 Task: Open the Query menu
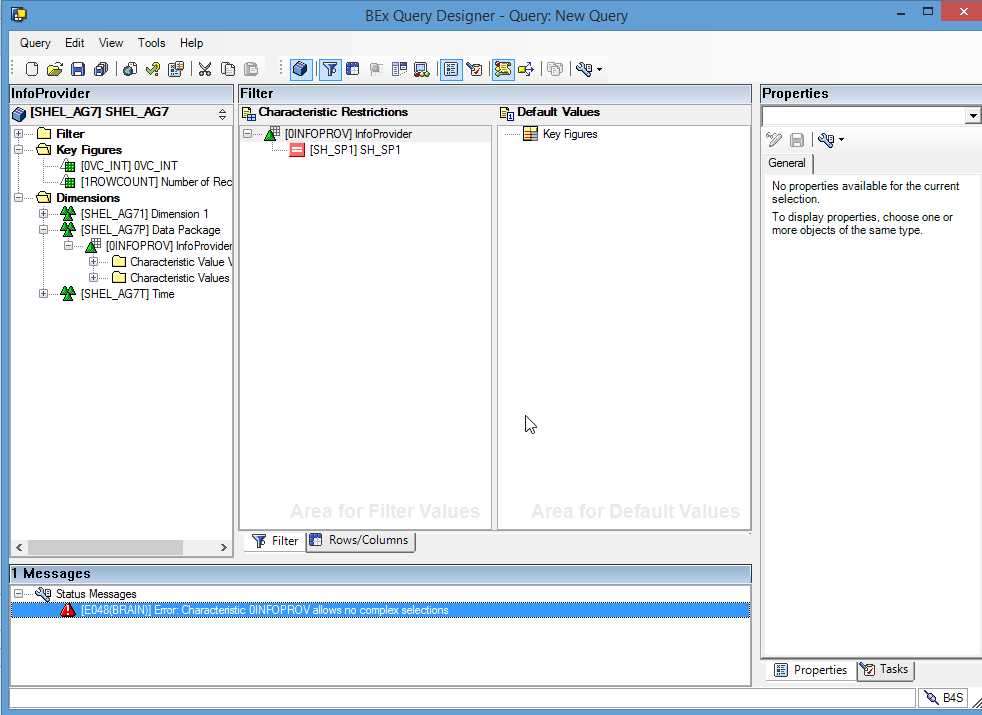35,43
